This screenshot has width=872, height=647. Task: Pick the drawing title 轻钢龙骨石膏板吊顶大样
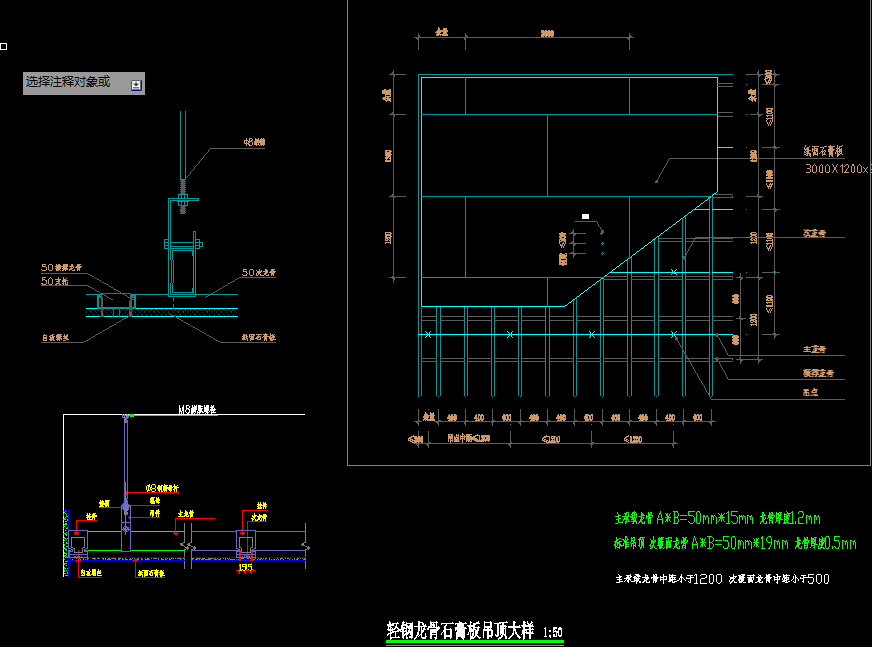pyautogui.click(x=461, y=631)
